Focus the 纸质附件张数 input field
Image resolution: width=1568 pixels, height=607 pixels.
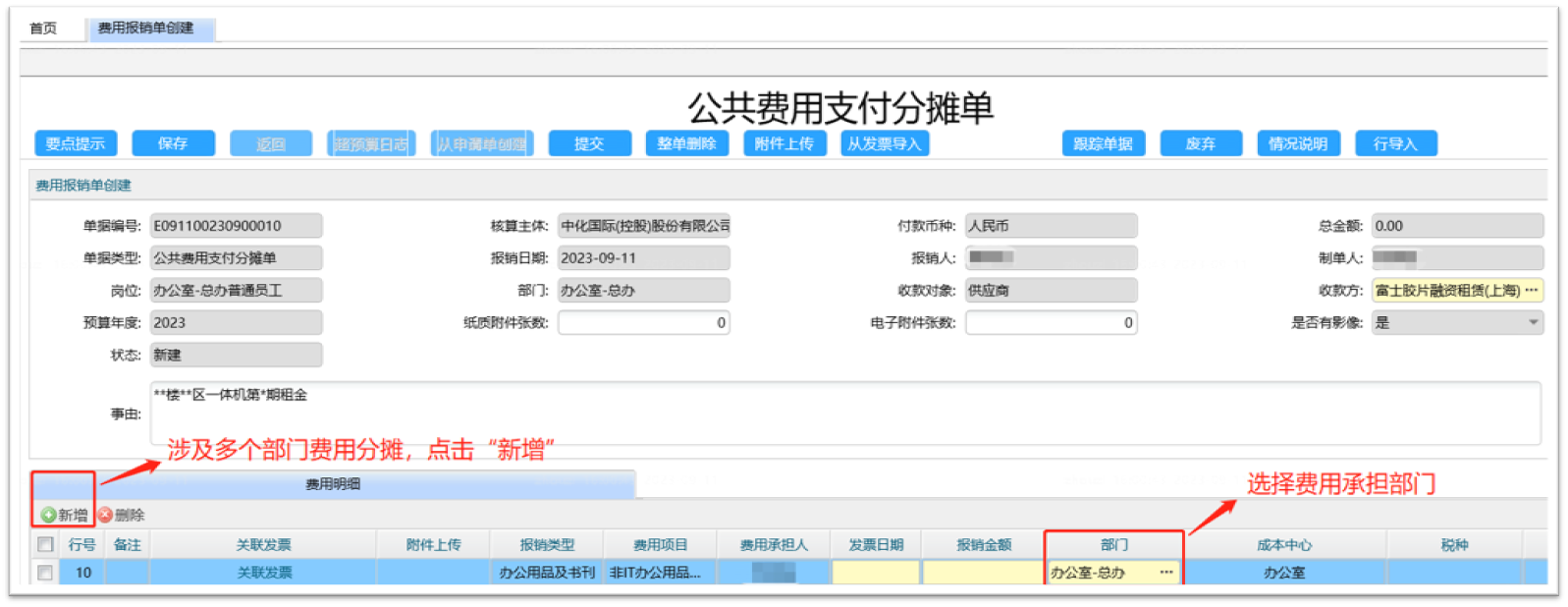(644, 323)
